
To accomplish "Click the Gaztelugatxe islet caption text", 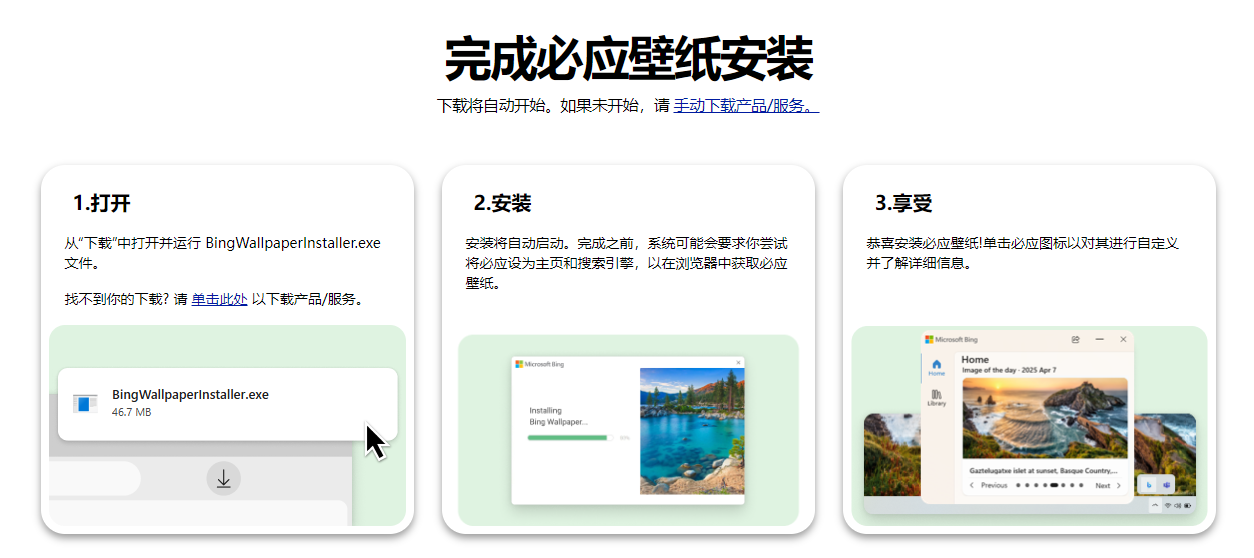I will pyautogui.click(x=1043, y=470).
